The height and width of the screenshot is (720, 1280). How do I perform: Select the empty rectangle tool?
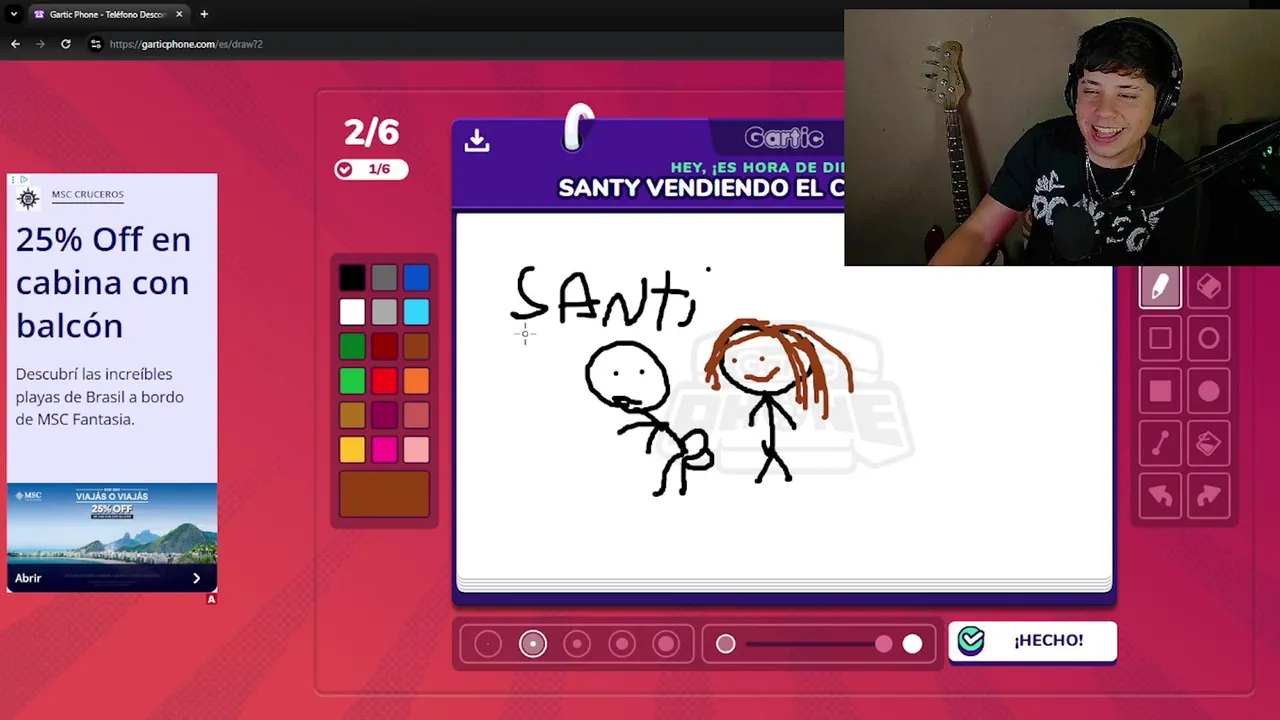point(1160,340)
